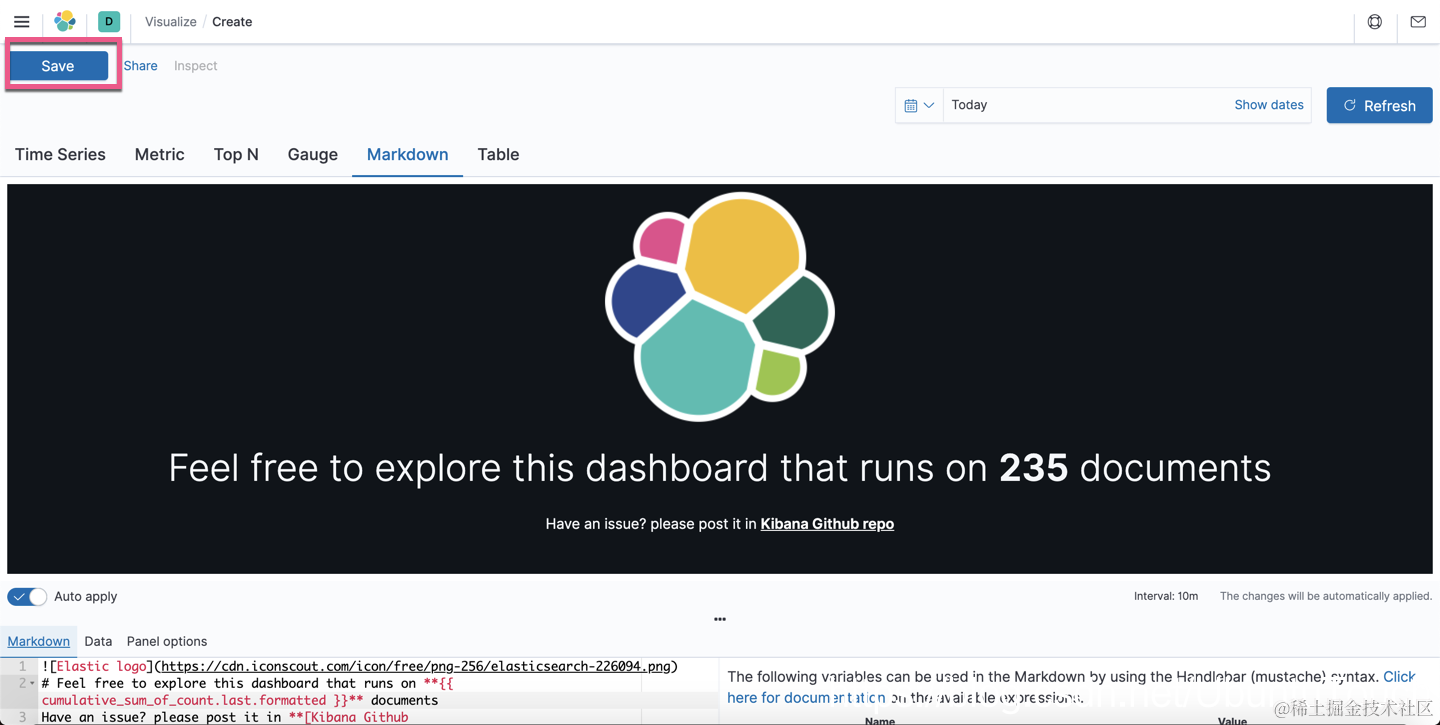Open the hamburger navigation menu
The image size is (1440, 725).
(x=21, y=21)
